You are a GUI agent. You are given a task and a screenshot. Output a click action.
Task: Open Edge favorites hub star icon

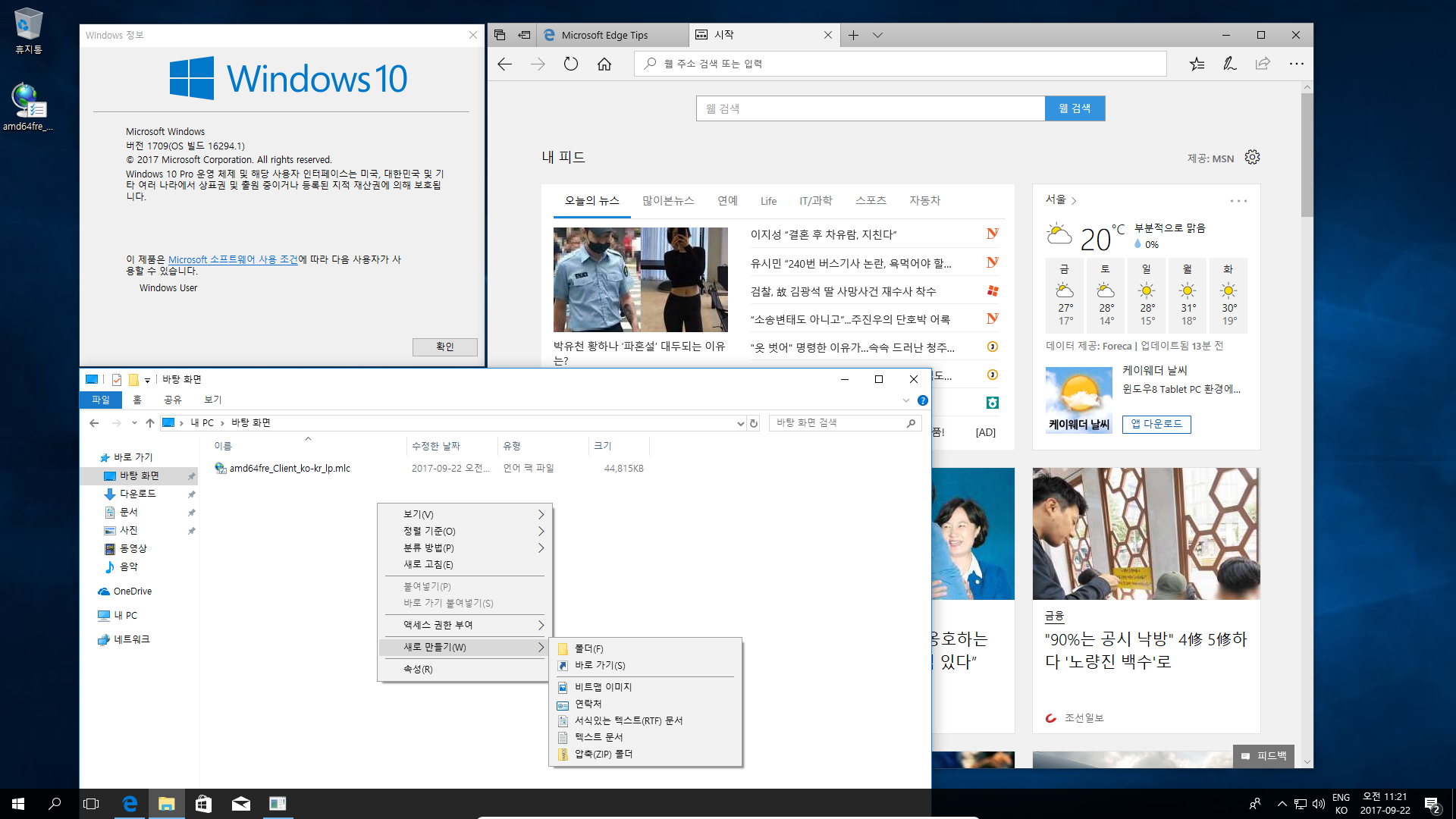(1197, 64)
